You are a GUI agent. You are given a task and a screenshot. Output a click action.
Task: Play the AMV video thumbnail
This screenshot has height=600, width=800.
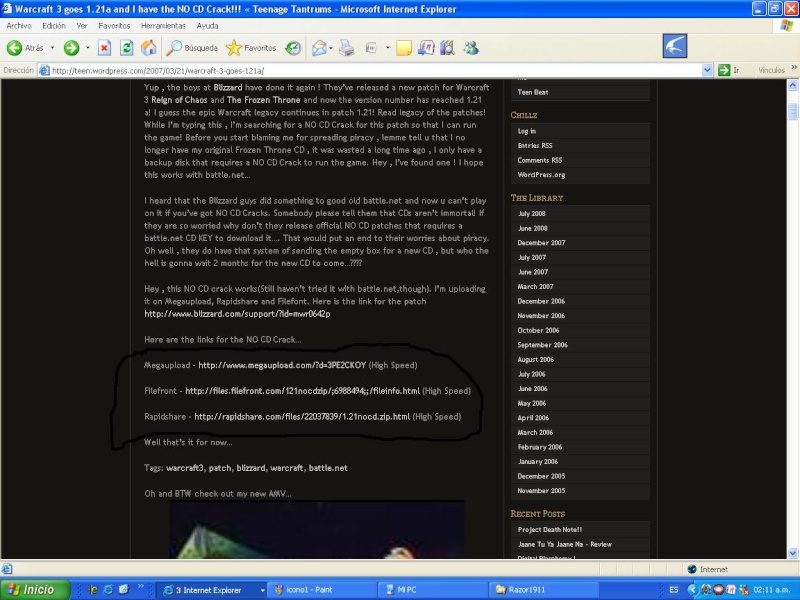pos(316,530)
